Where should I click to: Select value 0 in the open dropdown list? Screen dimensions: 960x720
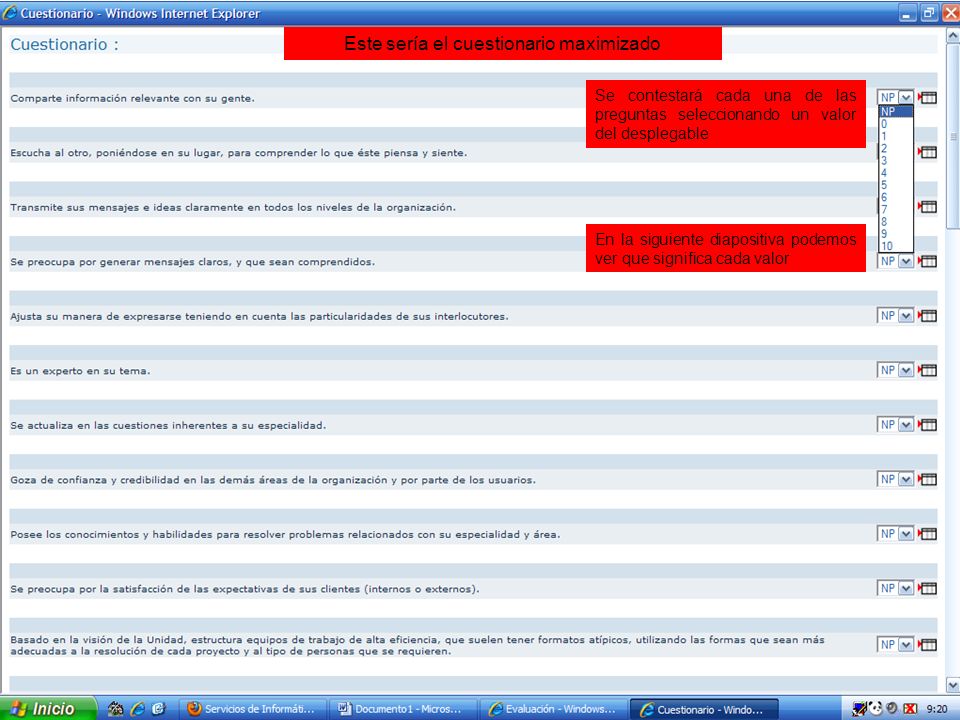(x=896, y=124)
